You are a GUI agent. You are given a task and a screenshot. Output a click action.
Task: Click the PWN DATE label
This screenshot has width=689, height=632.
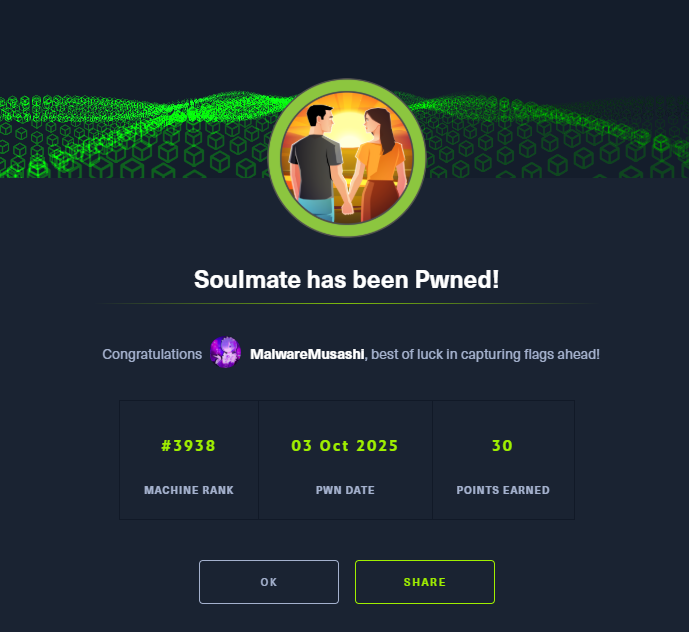pos(345,490)
